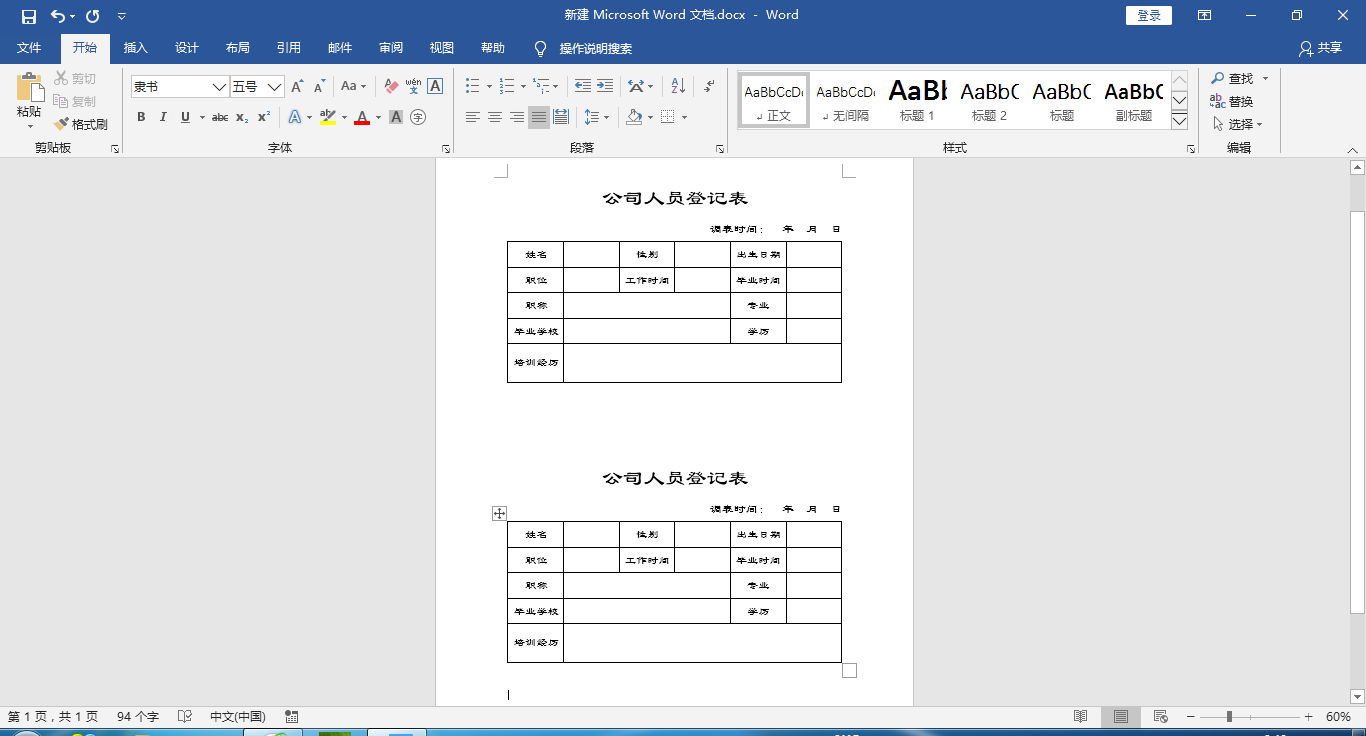Increase indent
This screenshot has width=1366, height=736.
pyautogui.click(x=606, y=87)
